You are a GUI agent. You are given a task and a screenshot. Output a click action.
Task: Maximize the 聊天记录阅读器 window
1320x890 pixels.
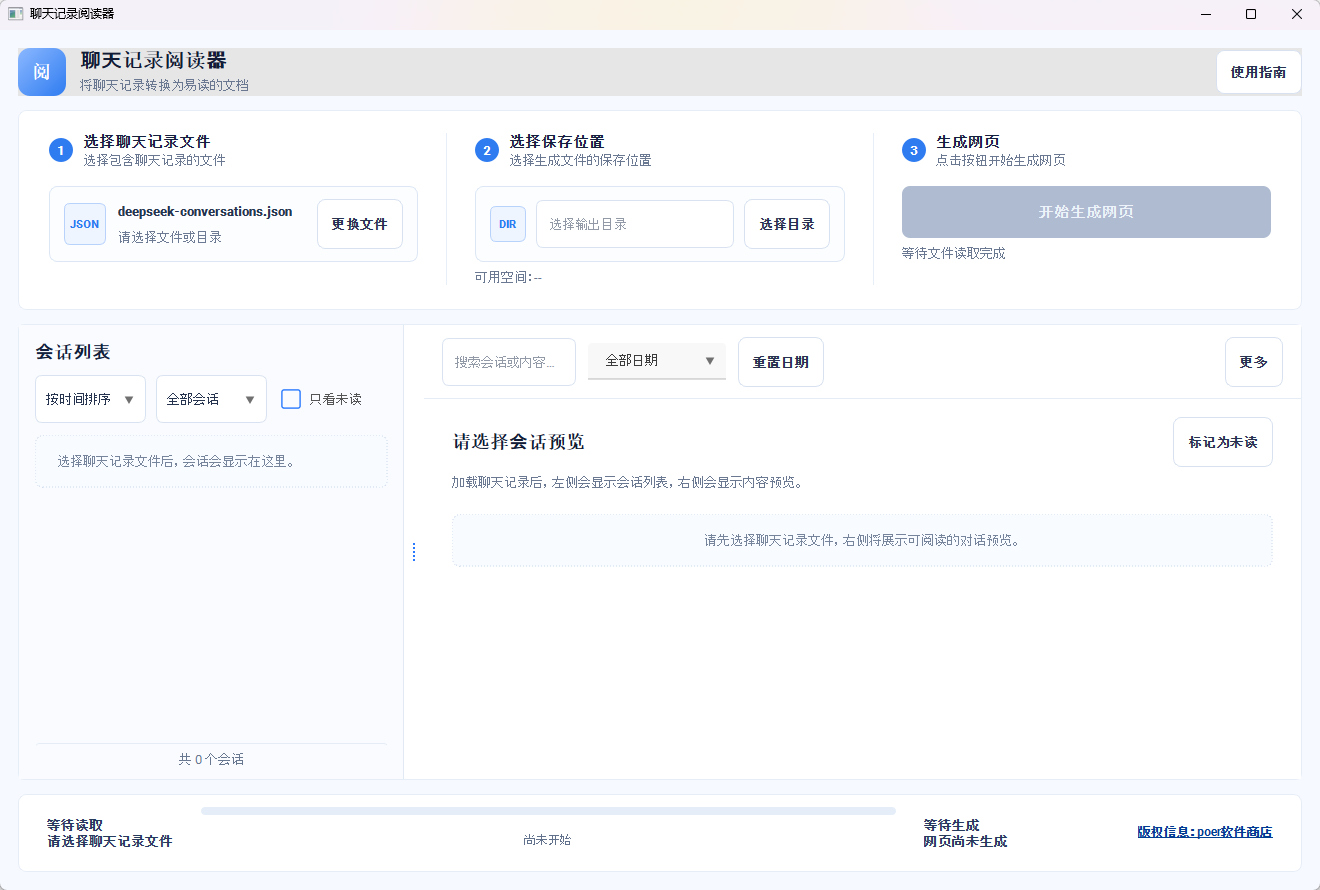[1251, 14]
